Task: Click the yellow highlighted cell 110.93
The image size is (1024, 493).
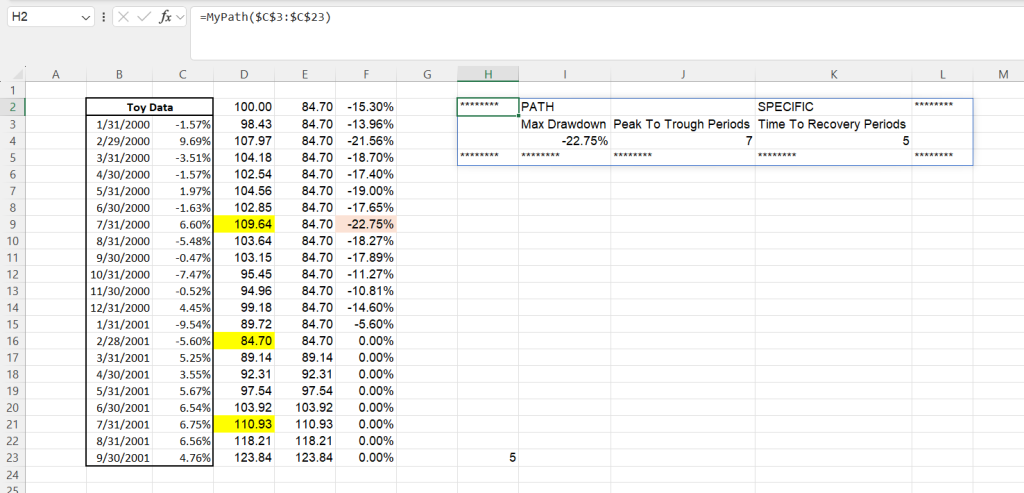Action: click(245, 422)
